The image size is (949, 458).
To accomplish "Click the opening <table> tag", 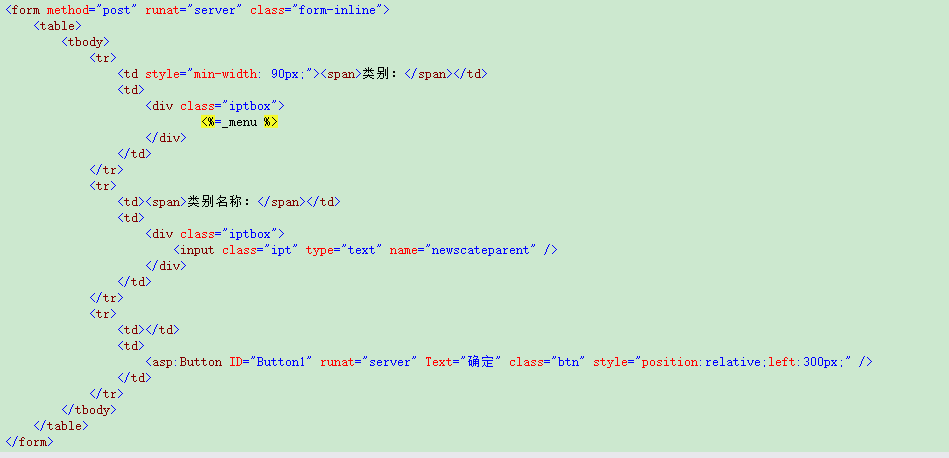I will coord(57,26).
